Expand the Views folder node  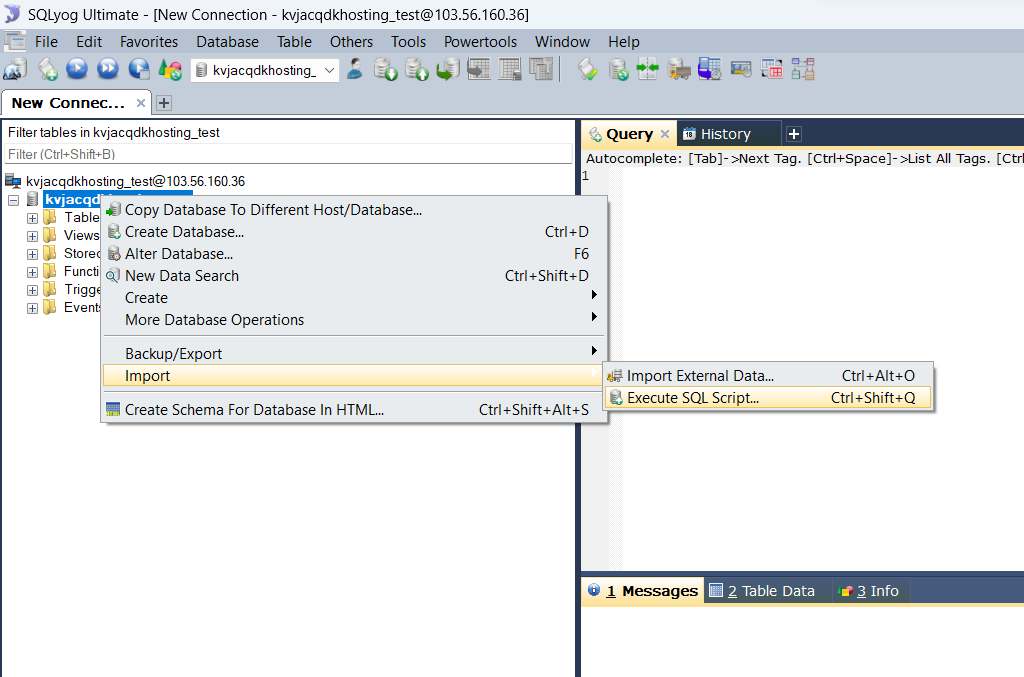(32, 236)
